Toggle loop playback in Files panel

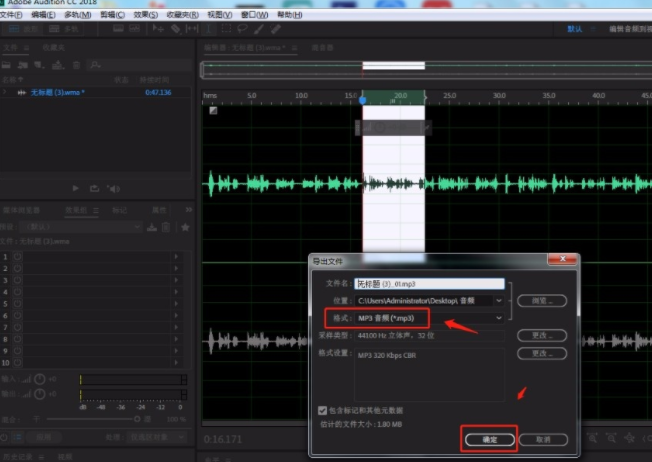click(x=94, y=188)
